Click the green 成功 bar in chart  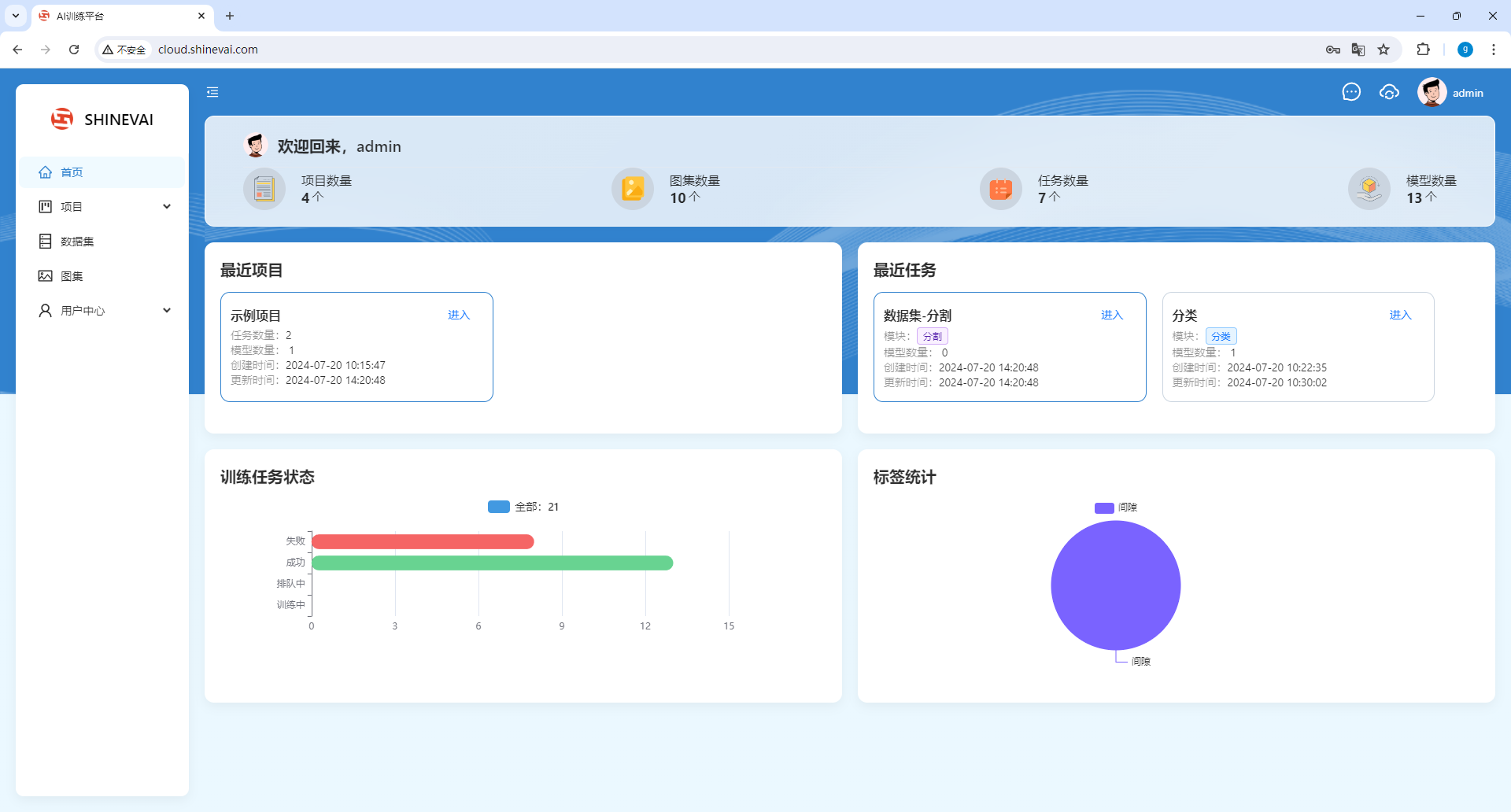[493, 563]
